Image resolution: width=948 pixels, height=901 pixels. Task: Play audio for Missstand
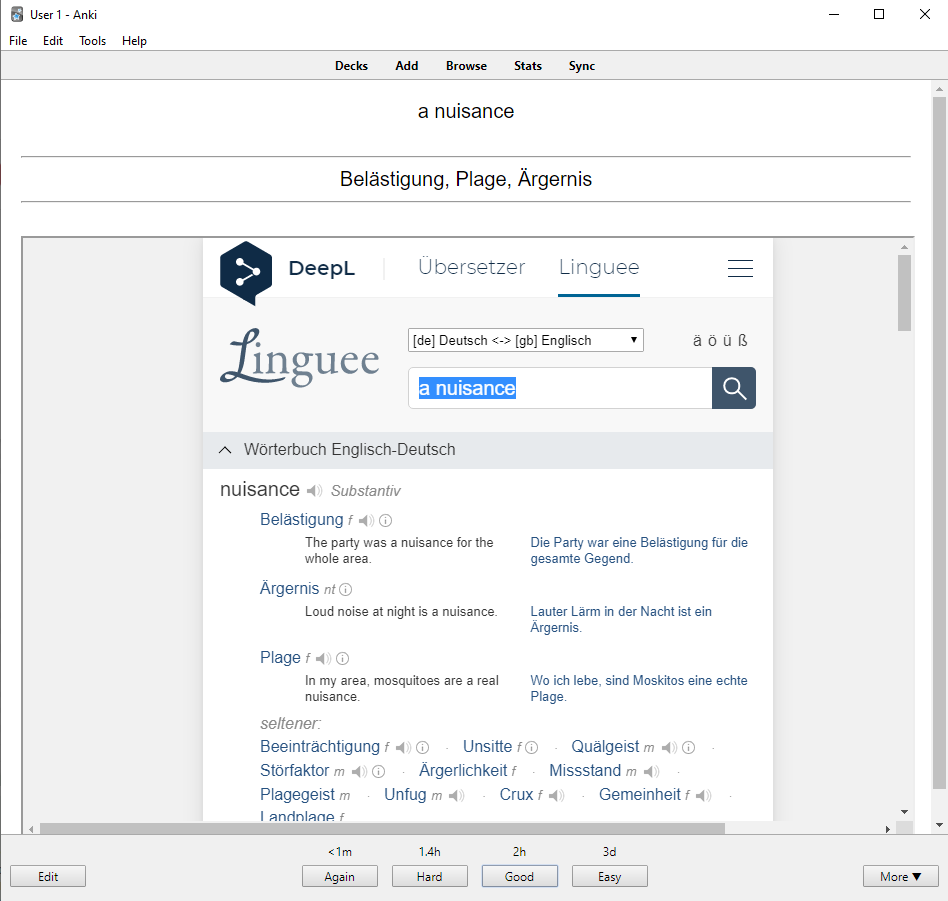coord(651,772)
